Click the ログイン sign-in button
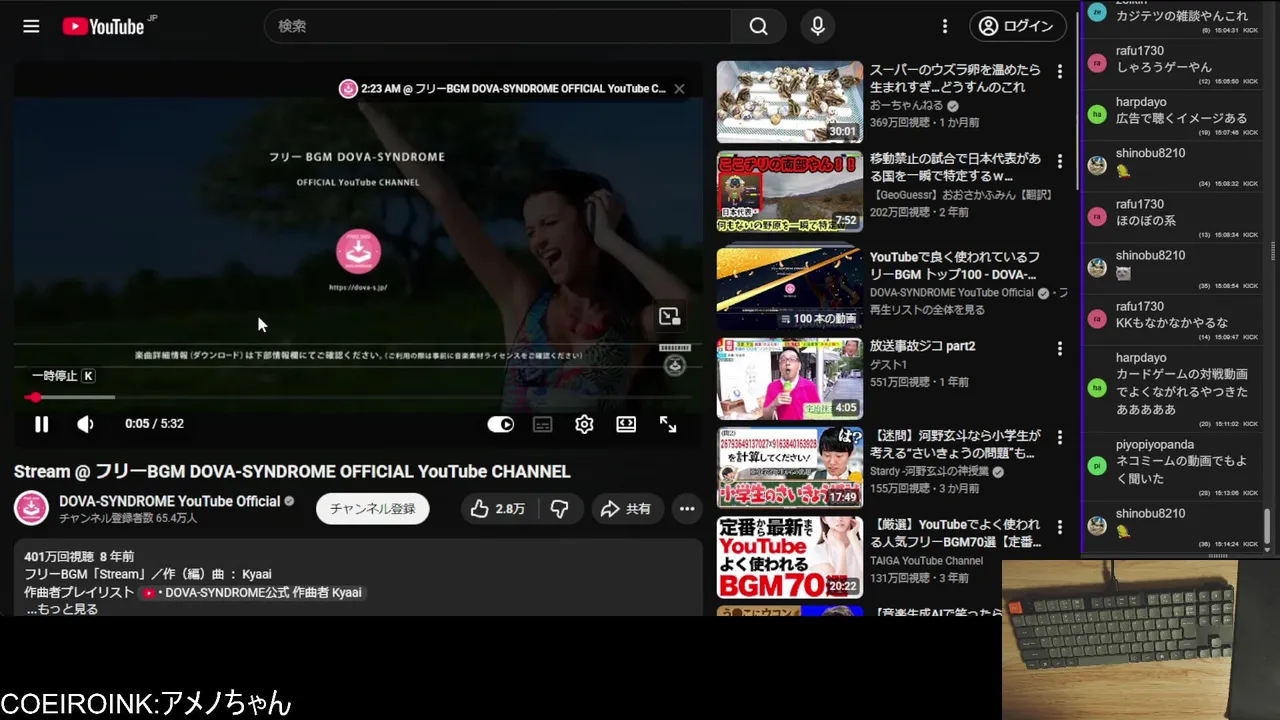Image resolution: width=1280 pixels, height=720 pixels. [x=1018, y=27]
